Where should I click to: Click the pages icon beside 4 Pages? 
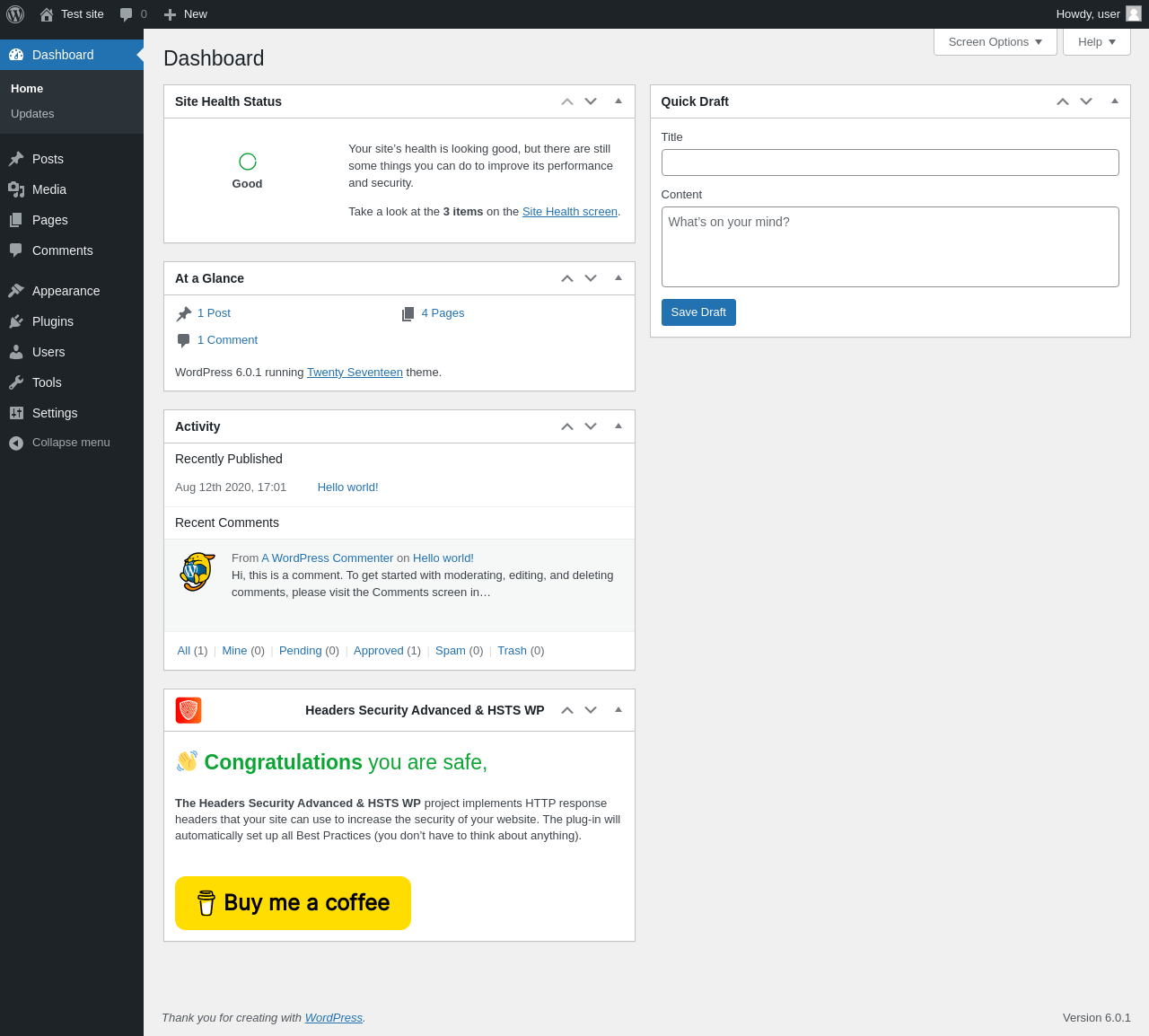pos(408,313)
